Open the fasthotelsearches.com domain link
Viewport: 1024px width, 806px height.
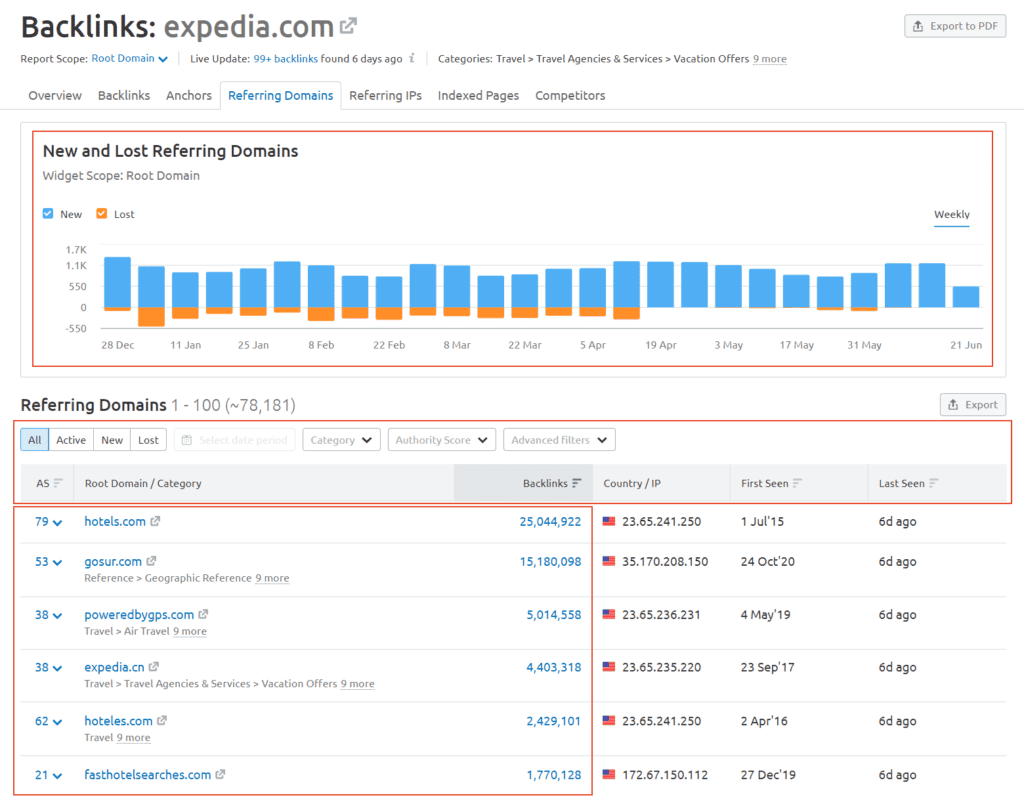[148, 774]
